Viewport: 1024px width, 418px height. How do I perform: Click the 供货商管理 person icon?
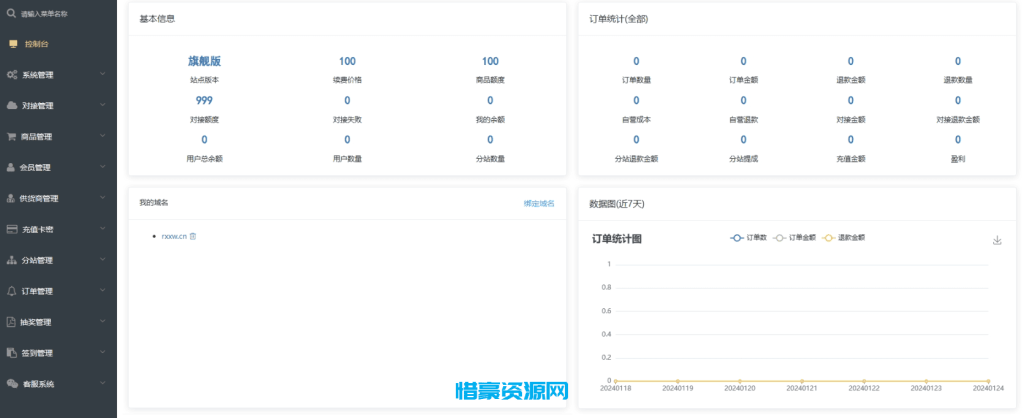click(11, 199)
